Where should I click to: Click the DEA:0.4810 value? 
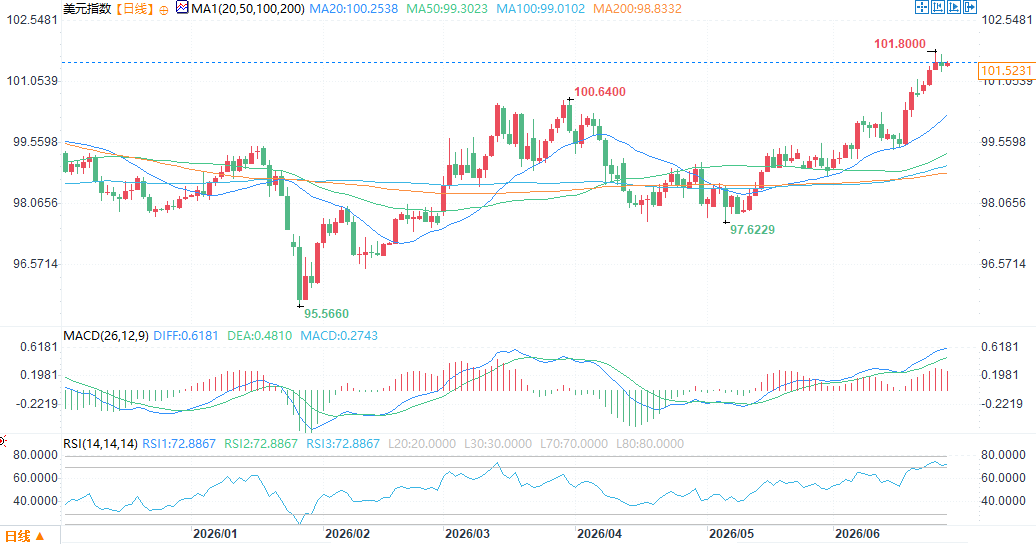259,335
